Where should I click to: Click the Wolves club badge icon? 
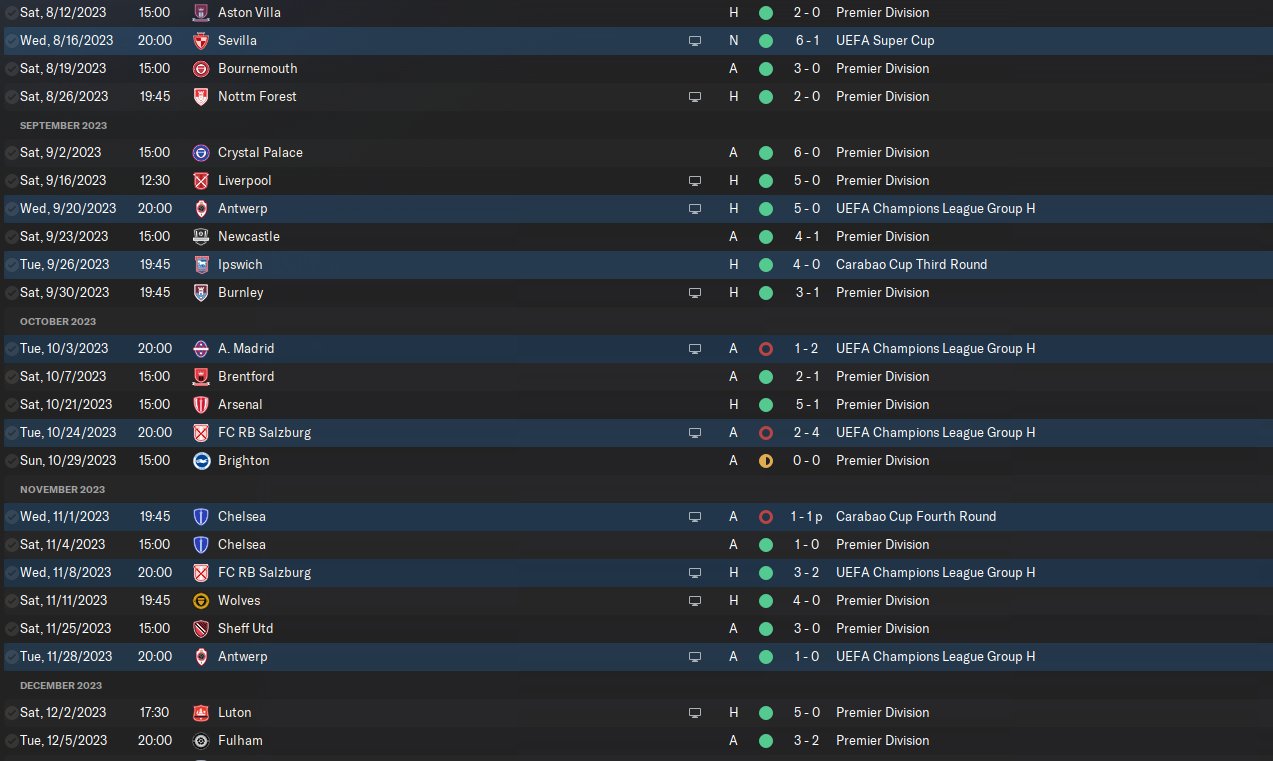[201, 601]
